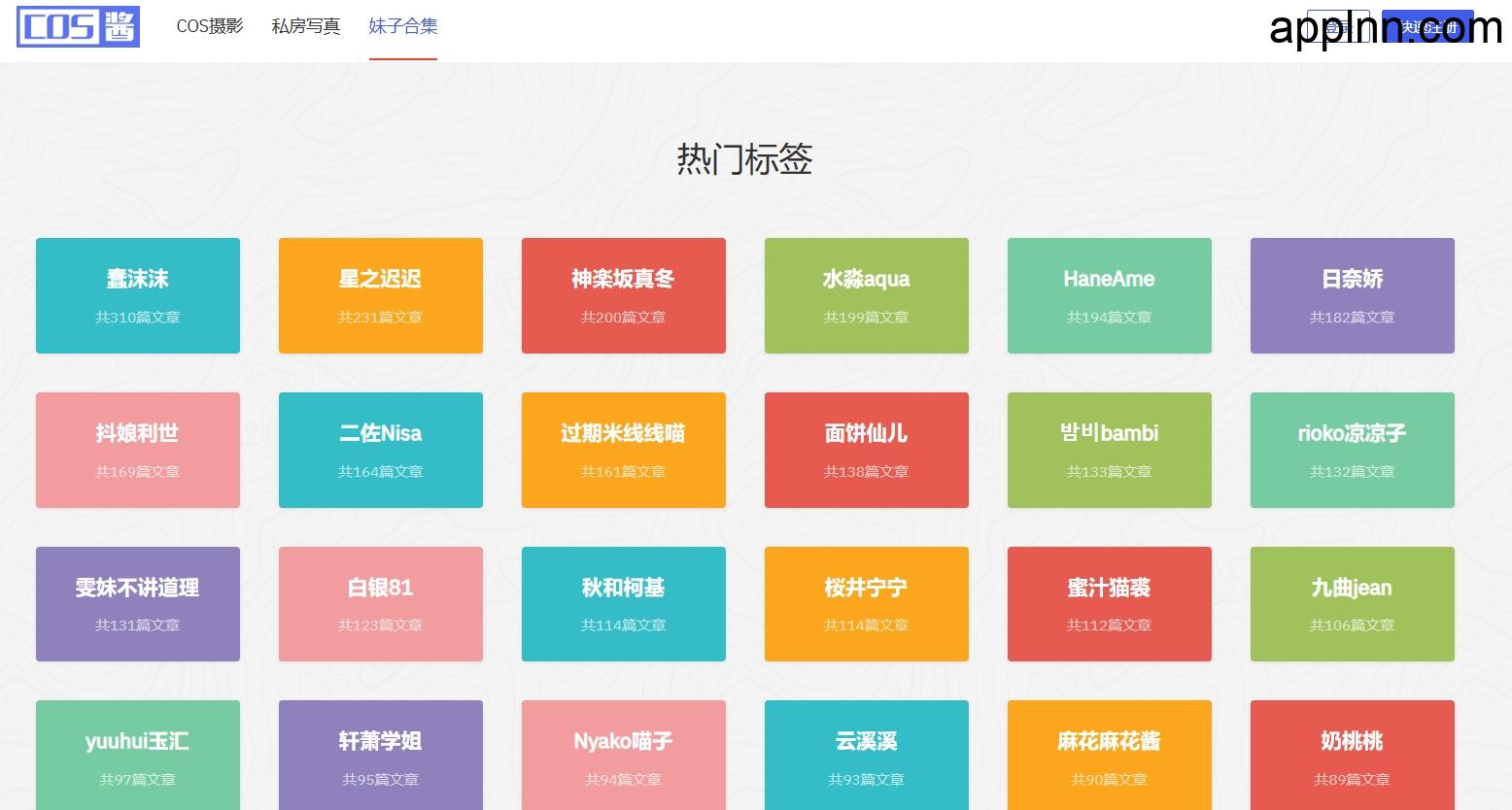1512x810 pixels.
Task: Open the 日奈娇 collection
Action: (1352, 295)
